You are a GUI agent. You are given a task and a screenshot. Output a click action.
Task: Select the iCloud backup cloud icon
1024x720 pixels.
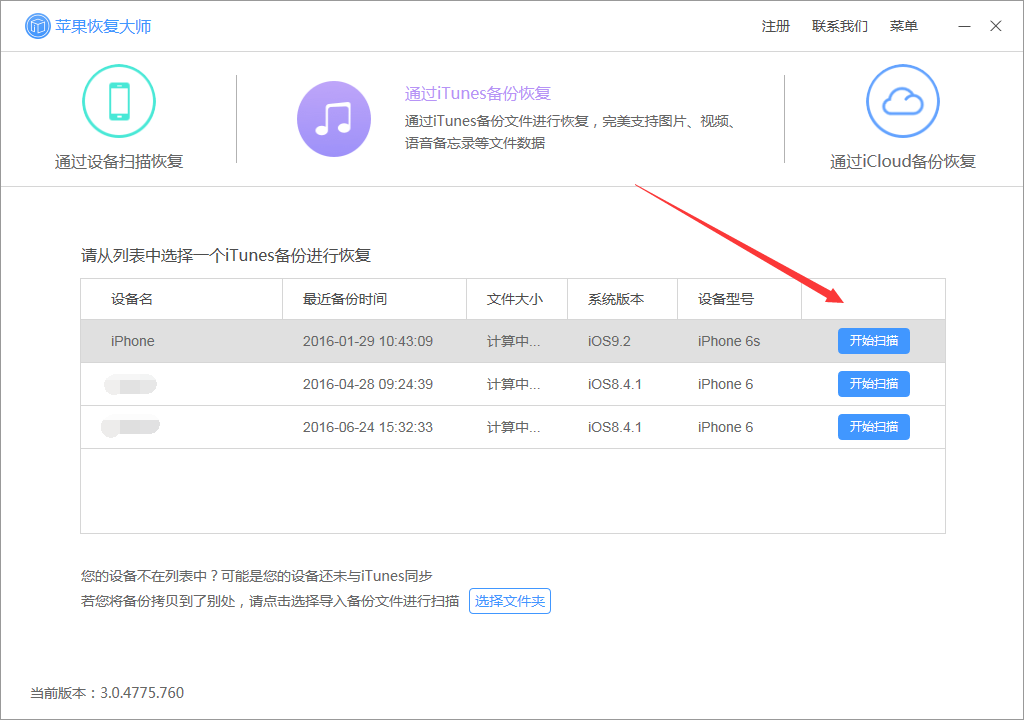(903, 101)
